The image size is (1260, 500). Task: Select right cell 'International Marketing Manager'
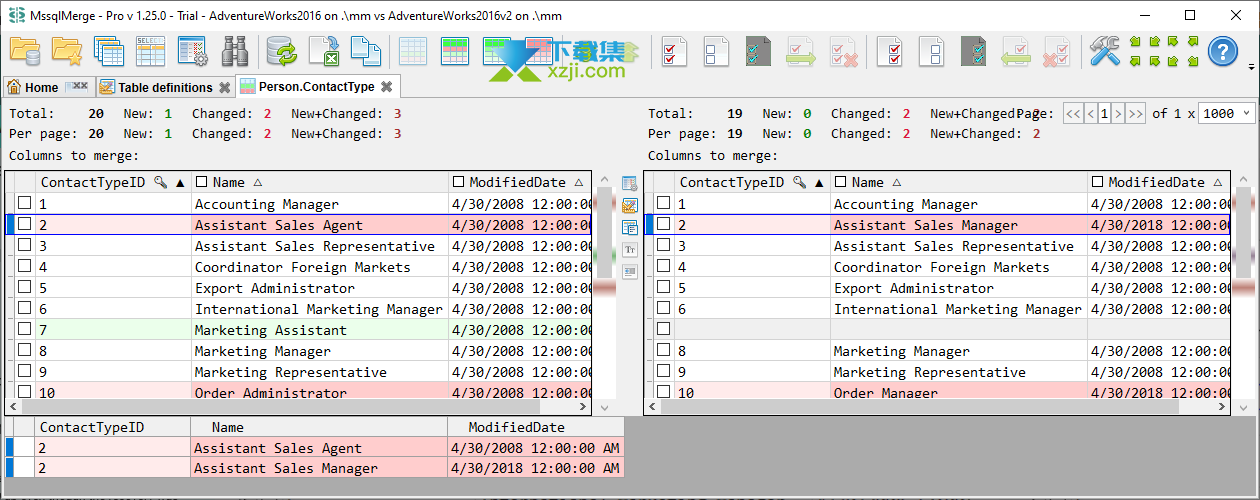[958, 309]
